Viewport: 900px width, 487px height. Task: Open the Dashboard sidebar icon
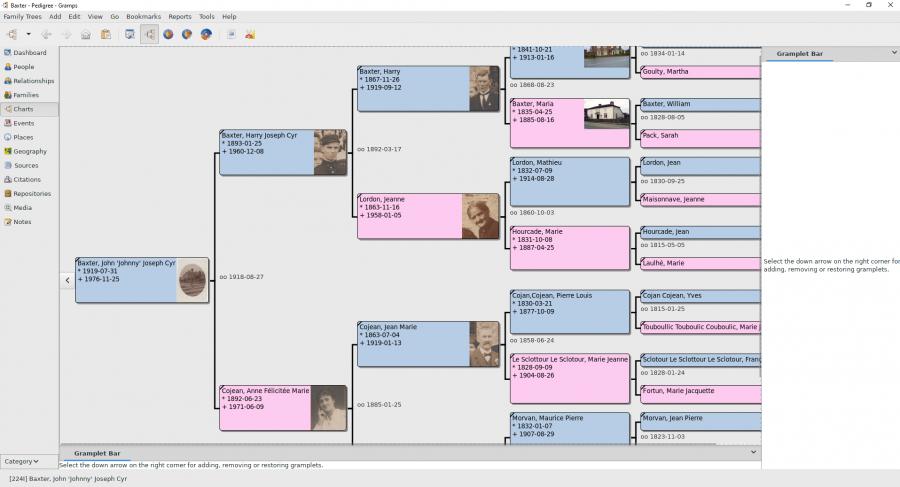click(7, 52)
